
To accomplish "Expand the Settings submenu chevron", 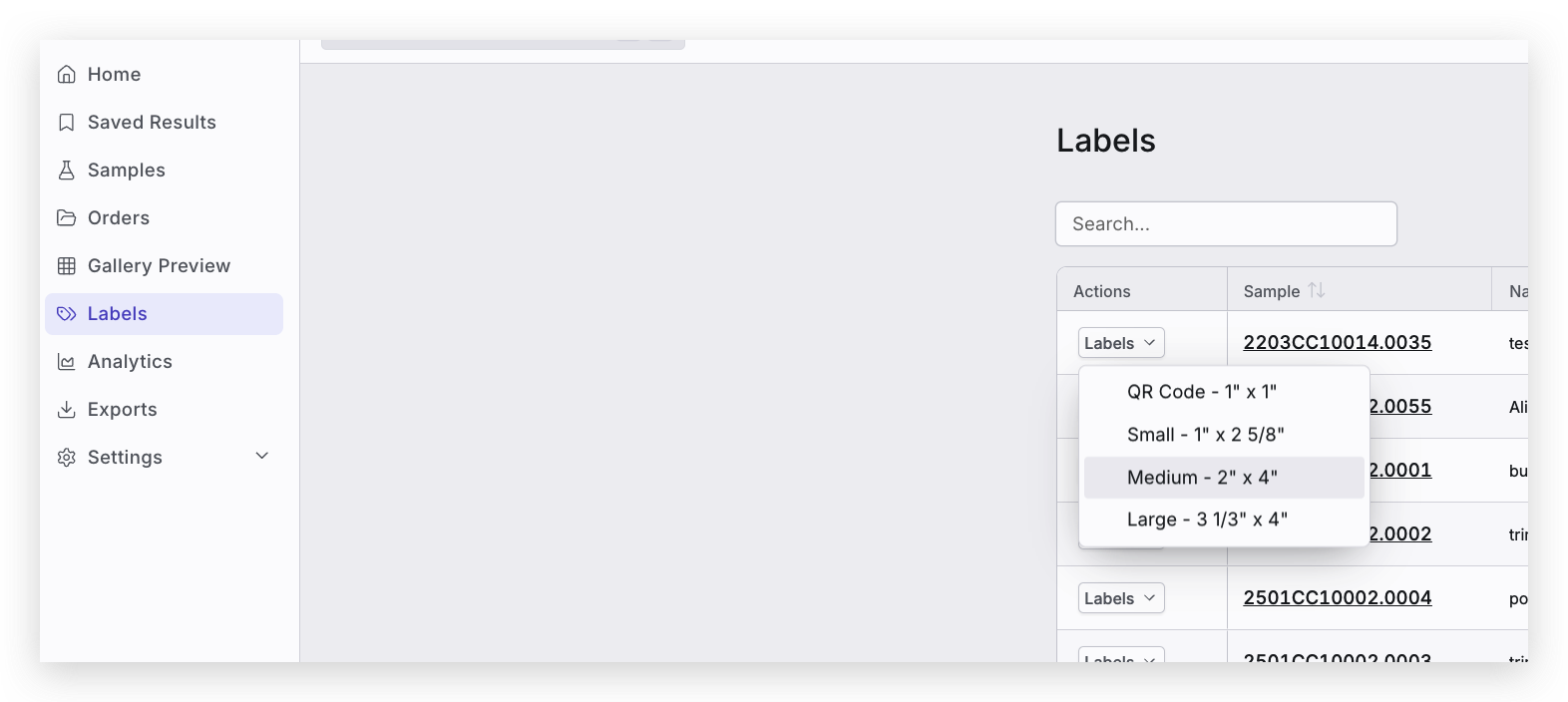I will (x=262, y=457).
